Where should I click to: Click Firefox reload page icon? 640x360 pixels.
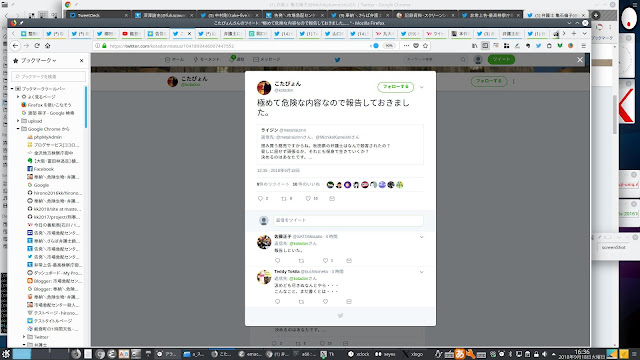point(37,46)
